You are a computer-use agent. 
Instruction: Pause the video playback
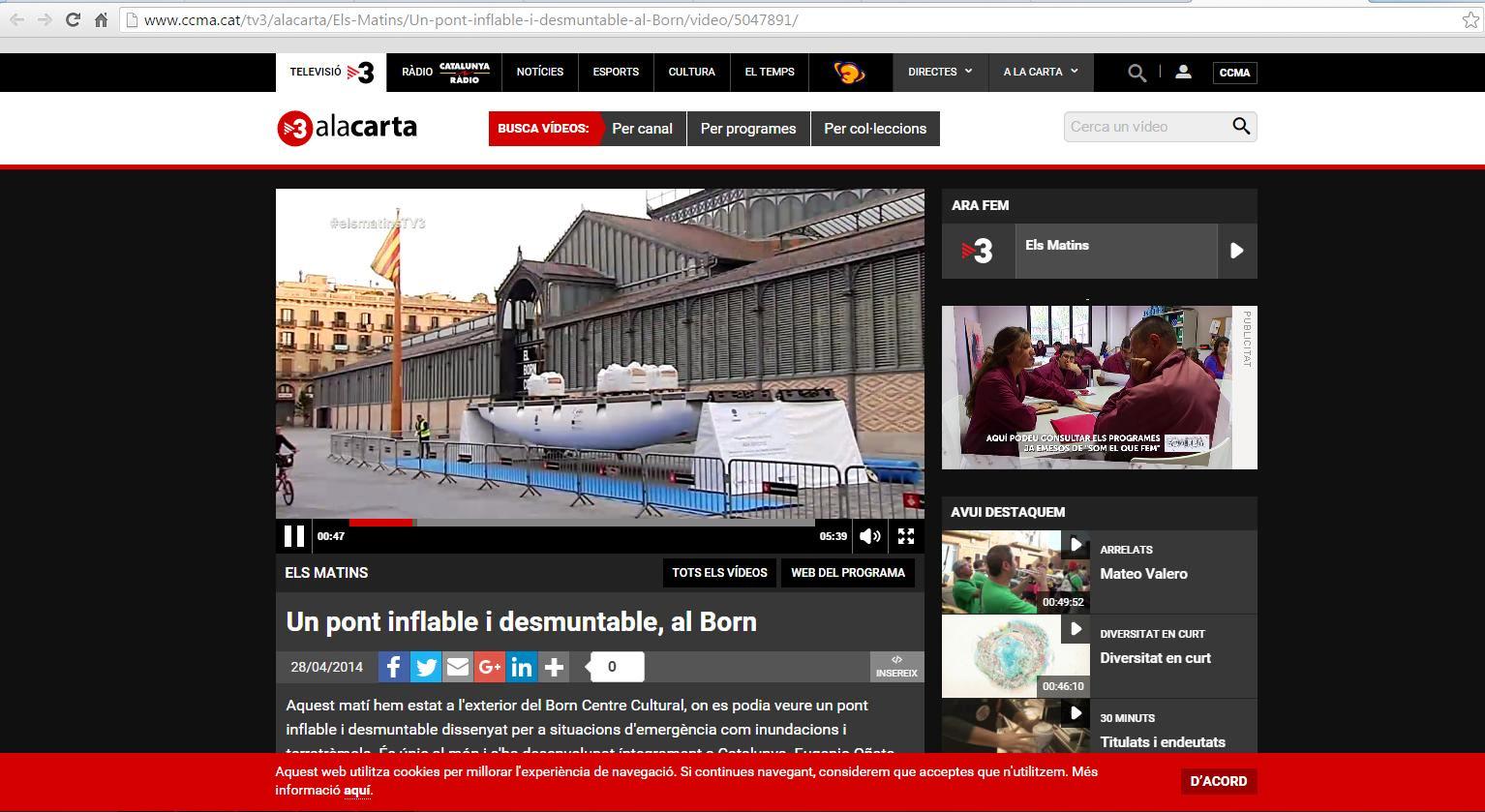294,536
